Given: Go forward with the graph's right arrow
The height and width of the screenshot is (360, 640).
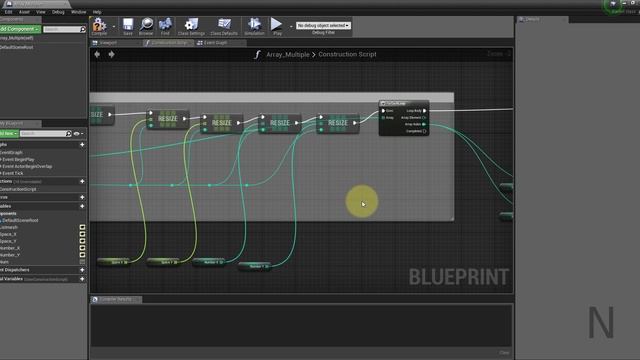Looking at the screenshot, I should coord(111,54).
